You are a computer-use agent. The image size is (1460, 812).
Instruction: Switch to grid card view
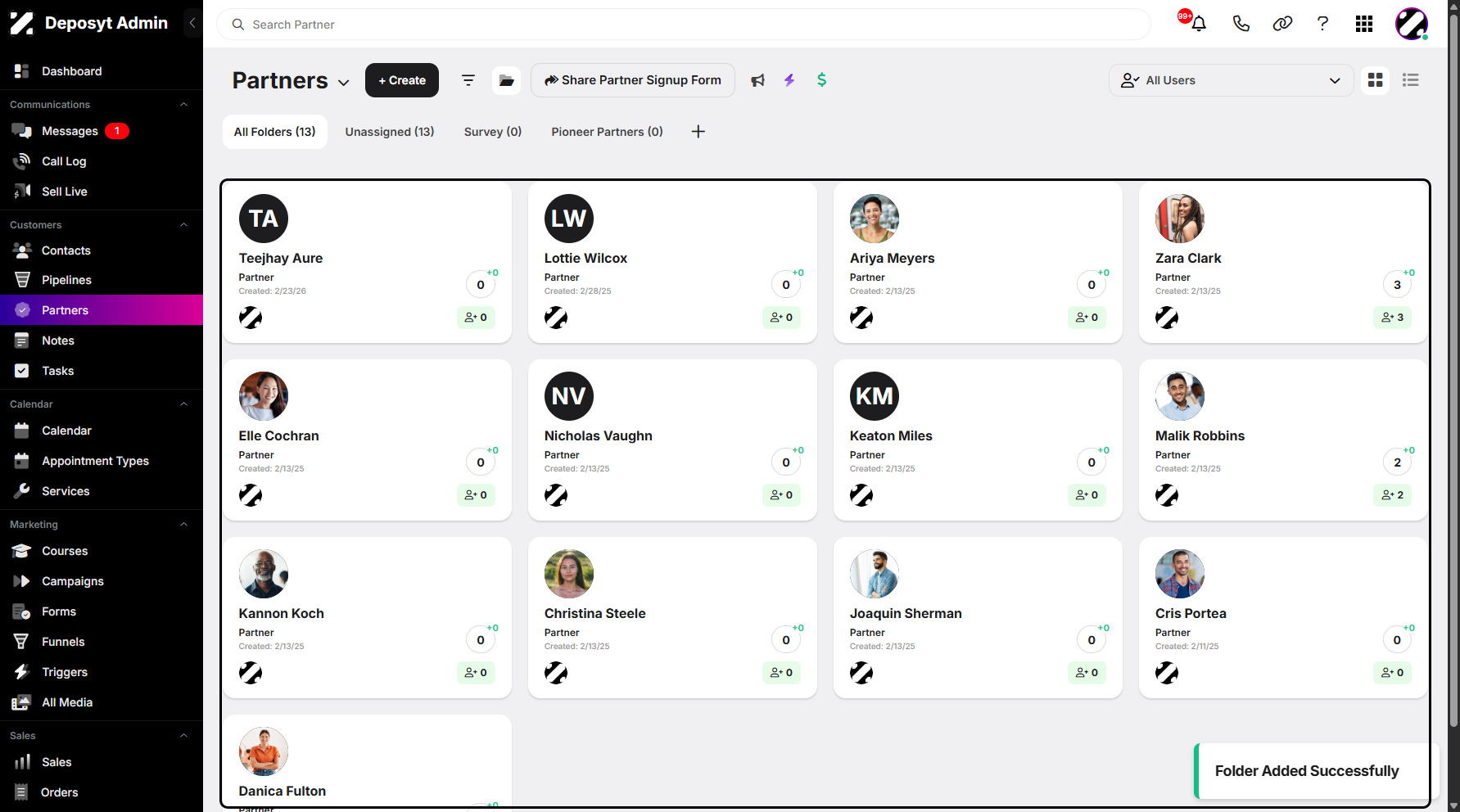(x=1376, y=80)
